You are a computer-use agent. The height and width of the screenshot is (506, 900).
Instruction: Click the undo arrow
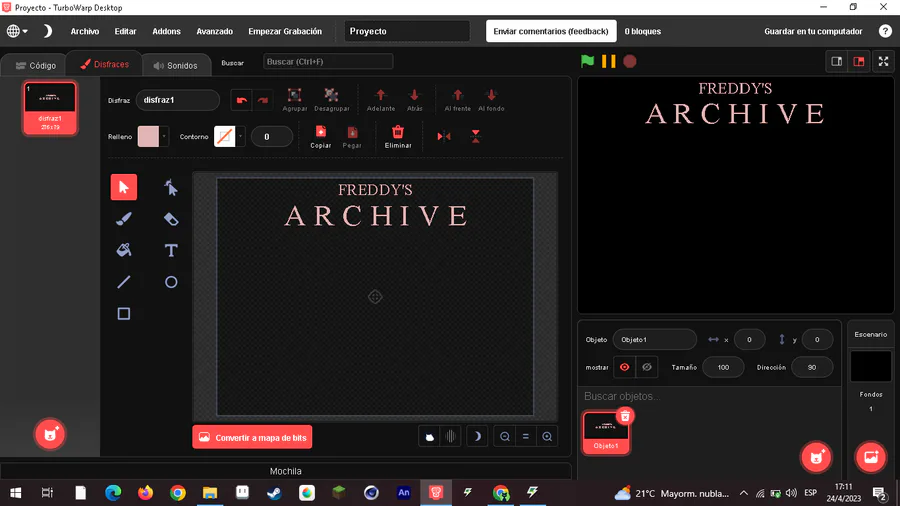(242, 100)
